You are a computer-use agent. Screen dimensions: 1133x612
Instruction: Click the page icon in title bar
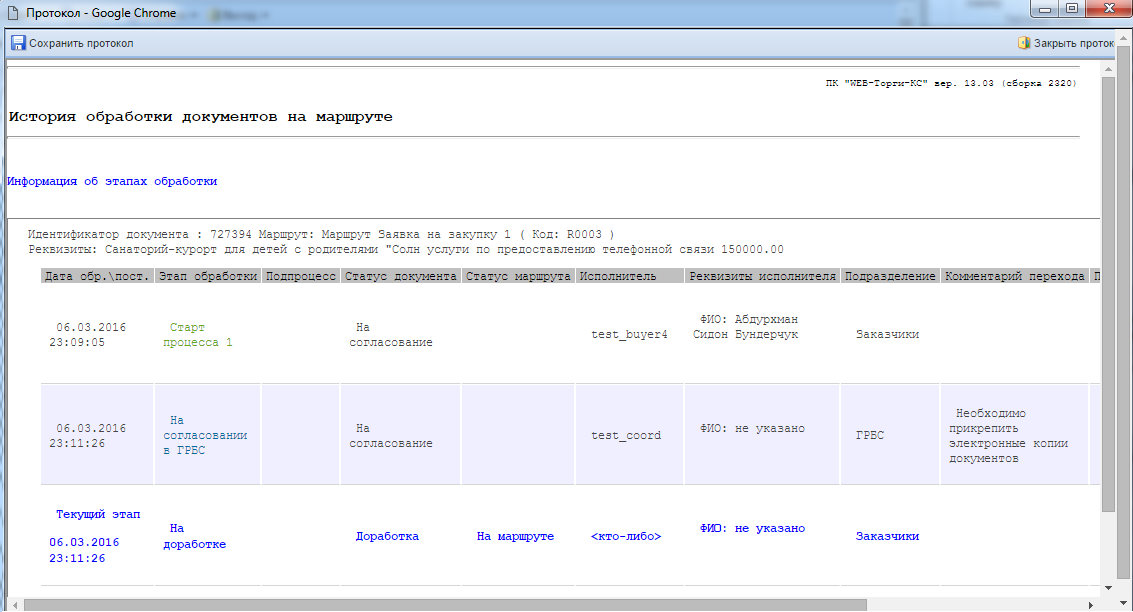coord(12,13)
